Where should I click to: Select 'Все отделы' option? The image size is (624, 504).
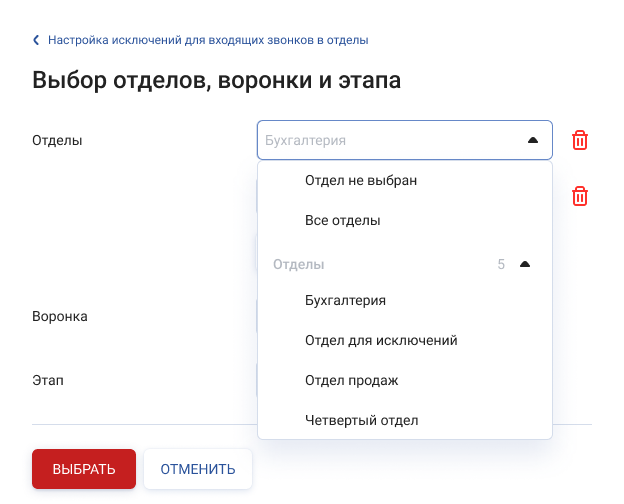point(405,220)
